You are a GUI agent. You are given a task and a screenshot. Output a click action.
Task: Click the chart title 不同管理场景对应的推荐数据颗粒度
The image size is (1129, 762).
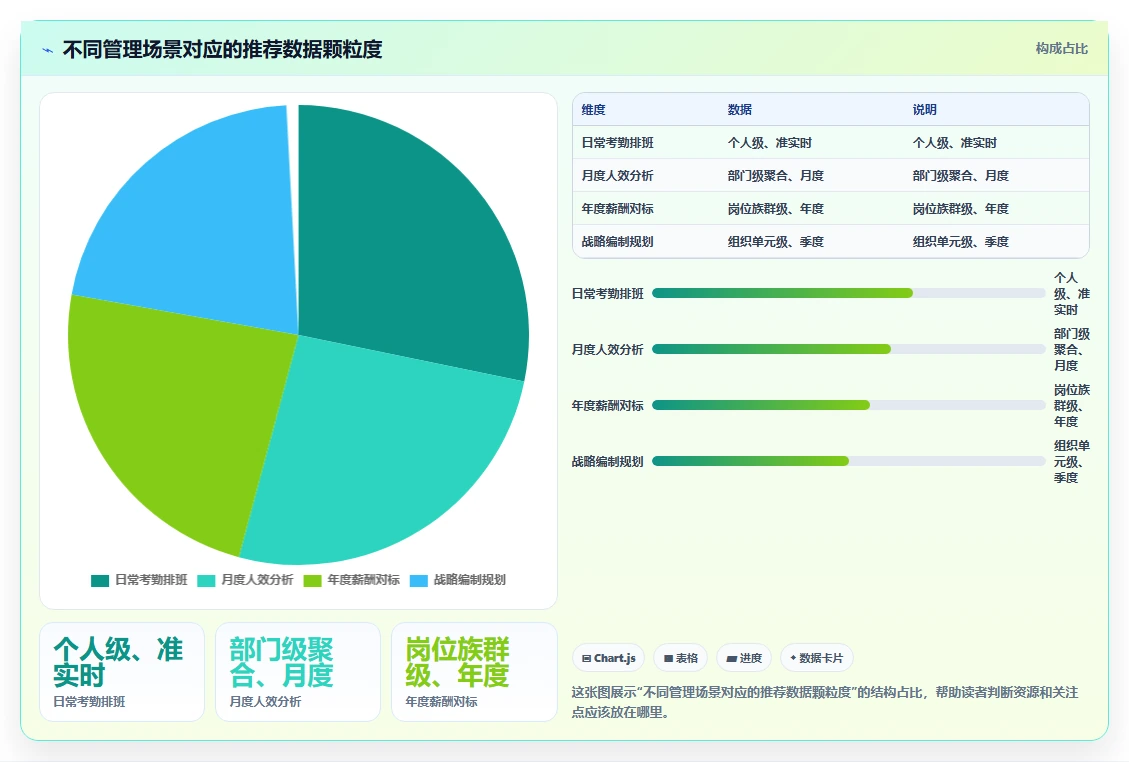tap(222, 50)
